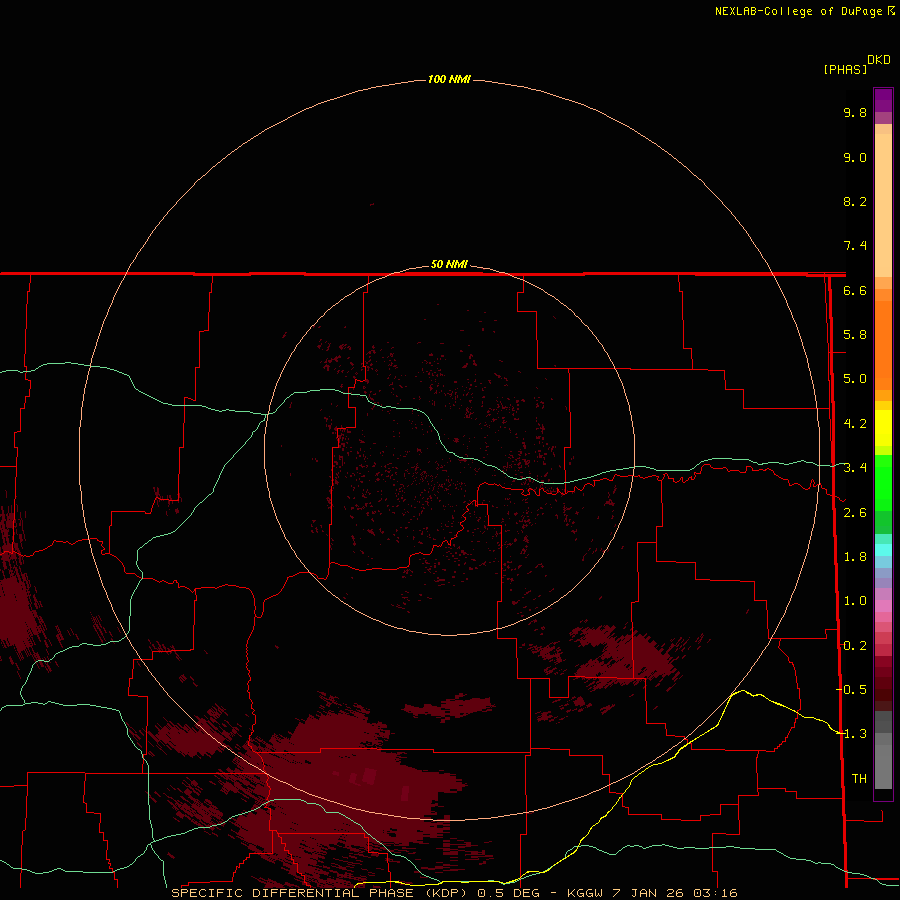The width and height of the screenshot is (900, 900).
Task: Click the 6.6 scale label
Action: click(855, 290)
